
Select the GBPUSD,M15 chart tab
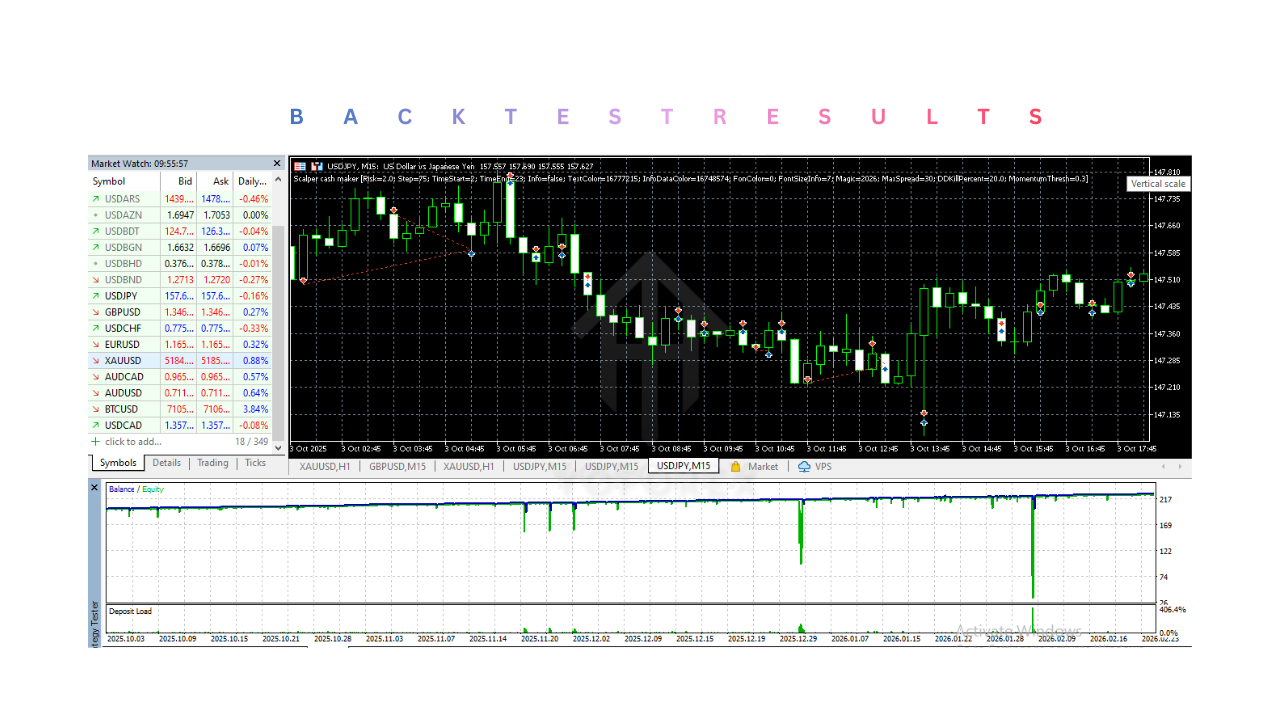coord(397,466)
